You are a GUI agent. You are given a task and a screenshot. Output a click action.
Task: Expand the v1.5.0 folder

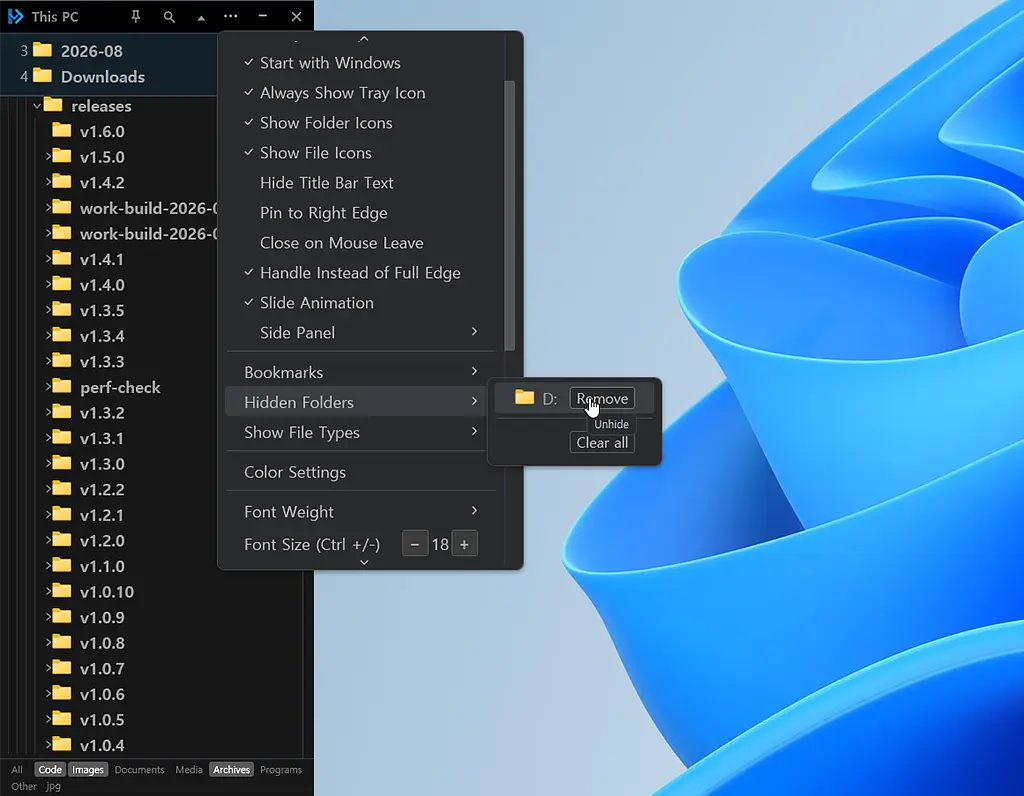(x=48, y=156)
